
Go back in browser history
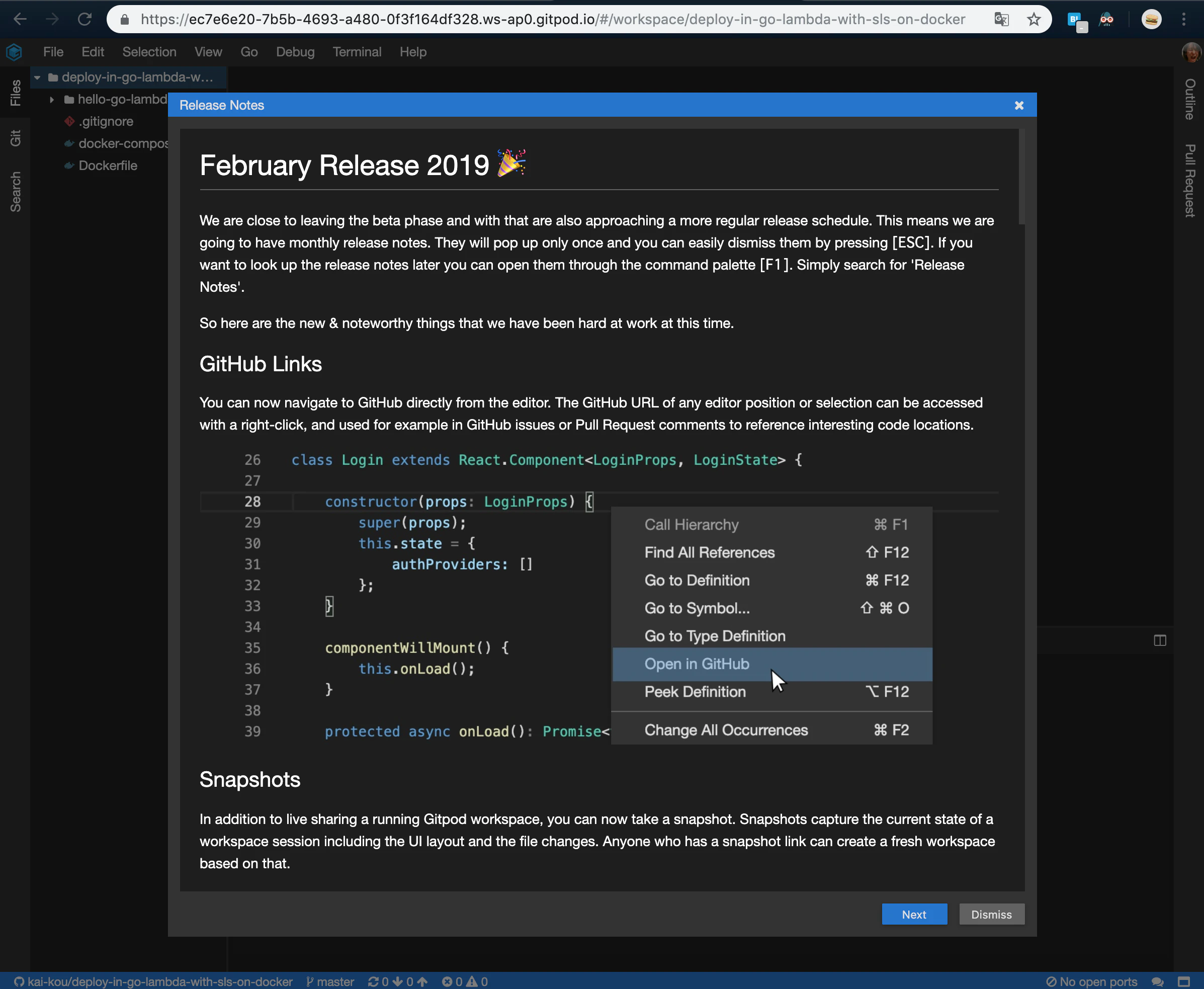[x=20, y=20]
